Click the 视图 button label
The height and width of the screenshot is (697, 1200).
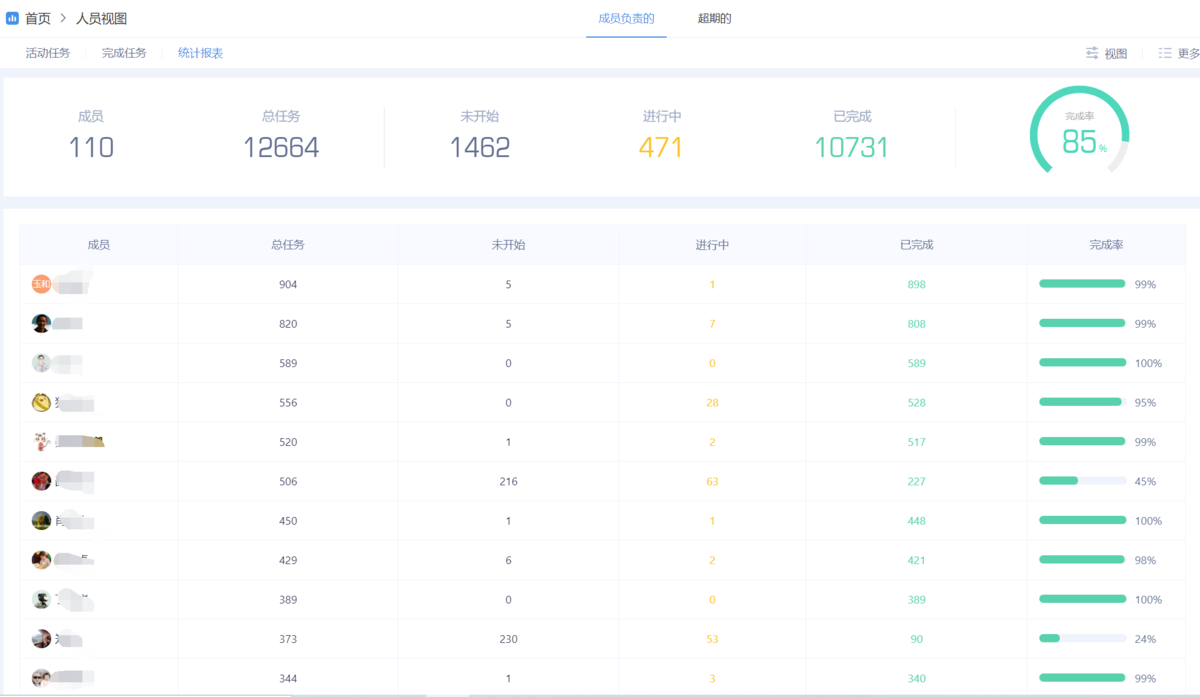pyautogui.click(x=1116, y=54)
